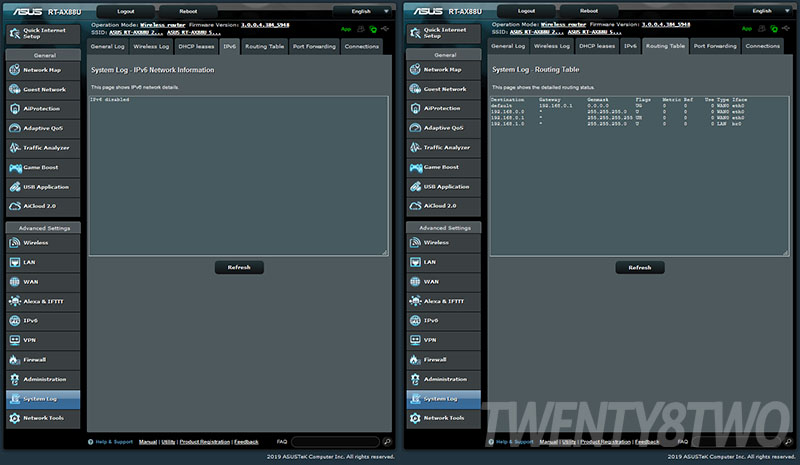The width and height of the screenshot is (800, 465).
Task: Click LAN icon in left window
Action: tap(15, 262)
